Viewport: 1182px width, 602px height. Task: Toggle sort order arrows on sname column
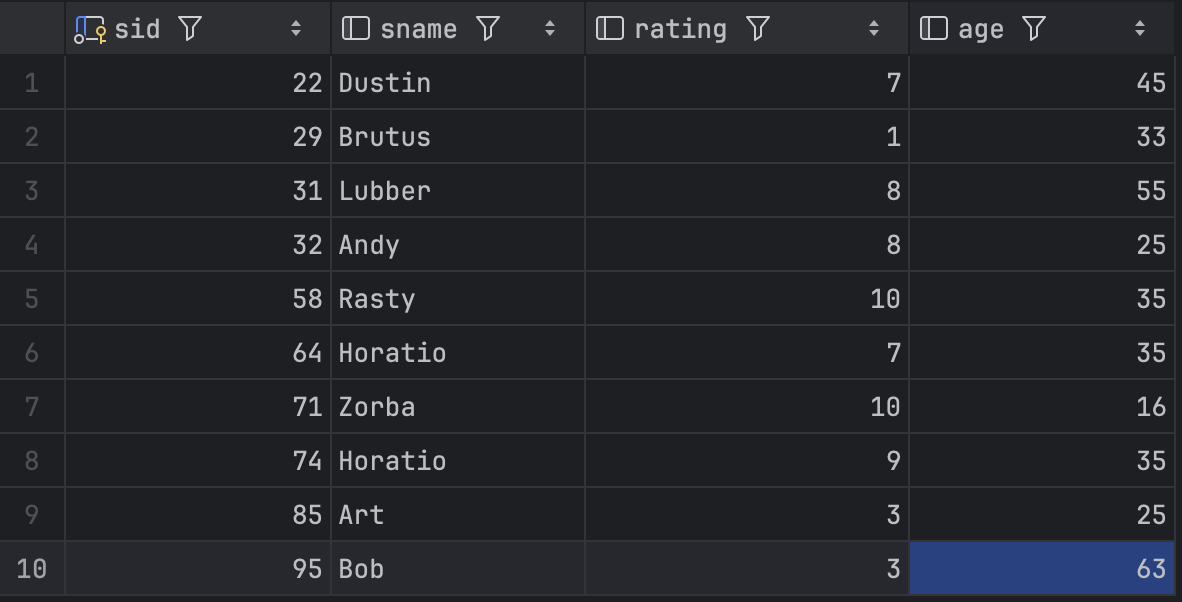point(550,29)
